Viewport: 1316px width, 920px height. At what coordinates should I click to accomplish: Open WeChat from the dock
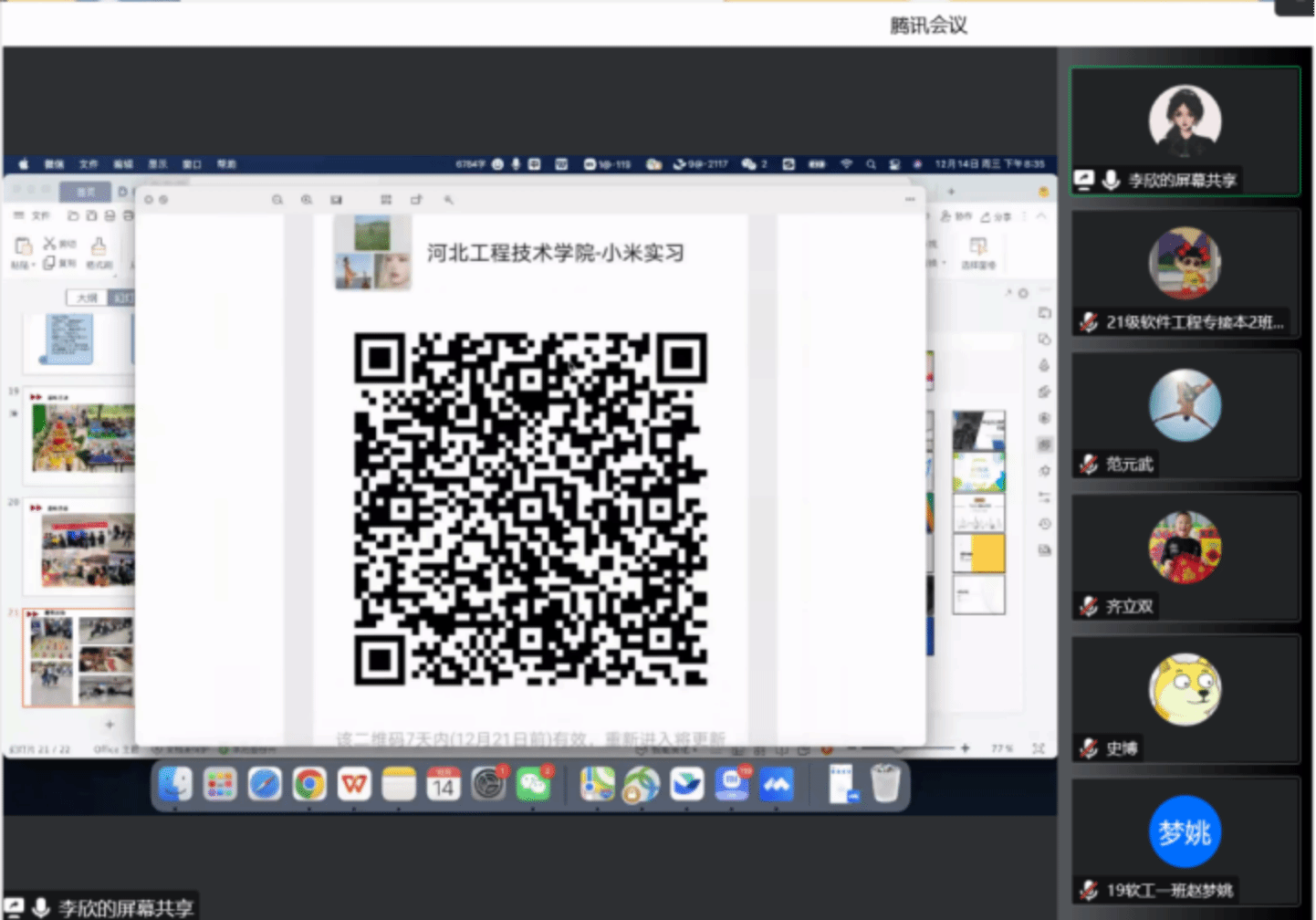(x=533, y=784)
